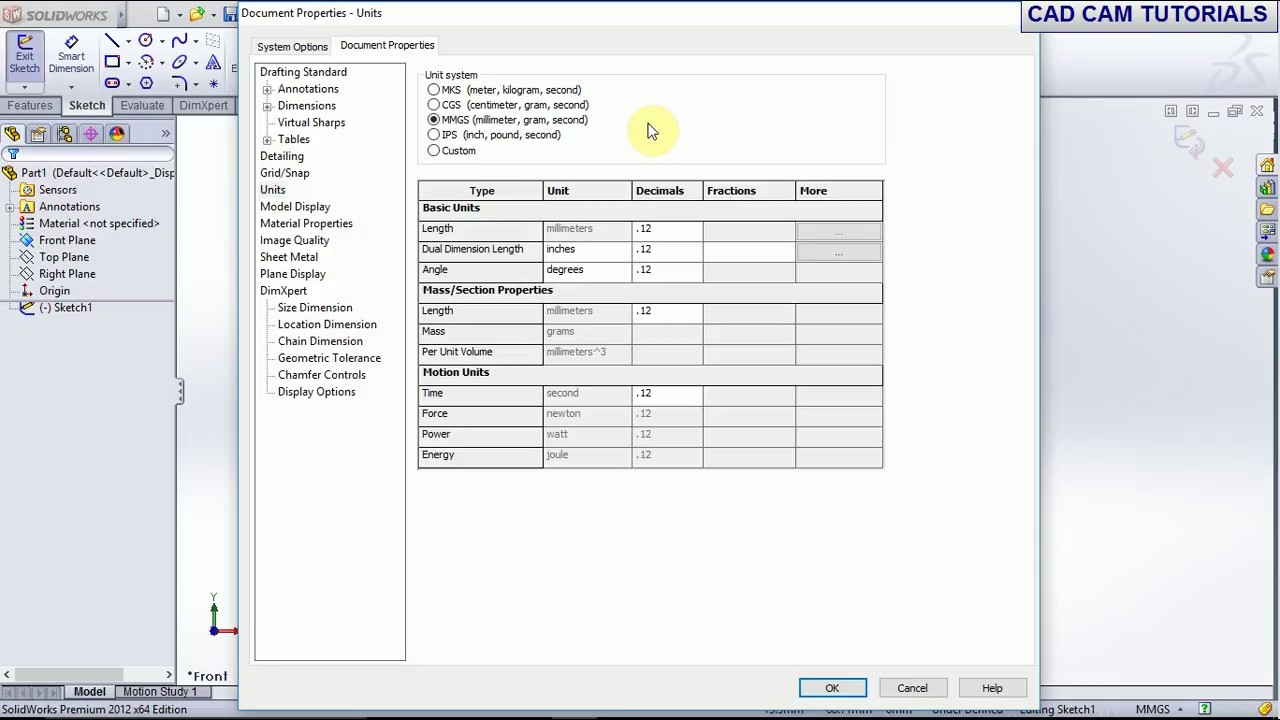Image resolution: width=1280 pixels, height=720 pixels.
Task: Select CGS unit system
Action: click(433, 105)
